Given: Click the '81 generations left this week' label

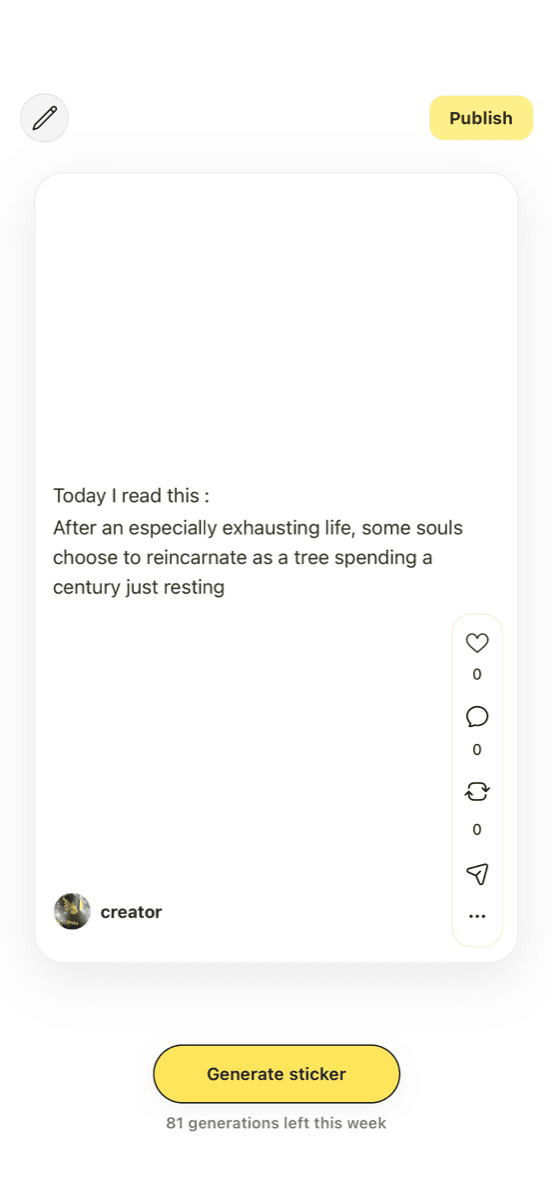Looking at the screenshot, I should [276, 1123].
